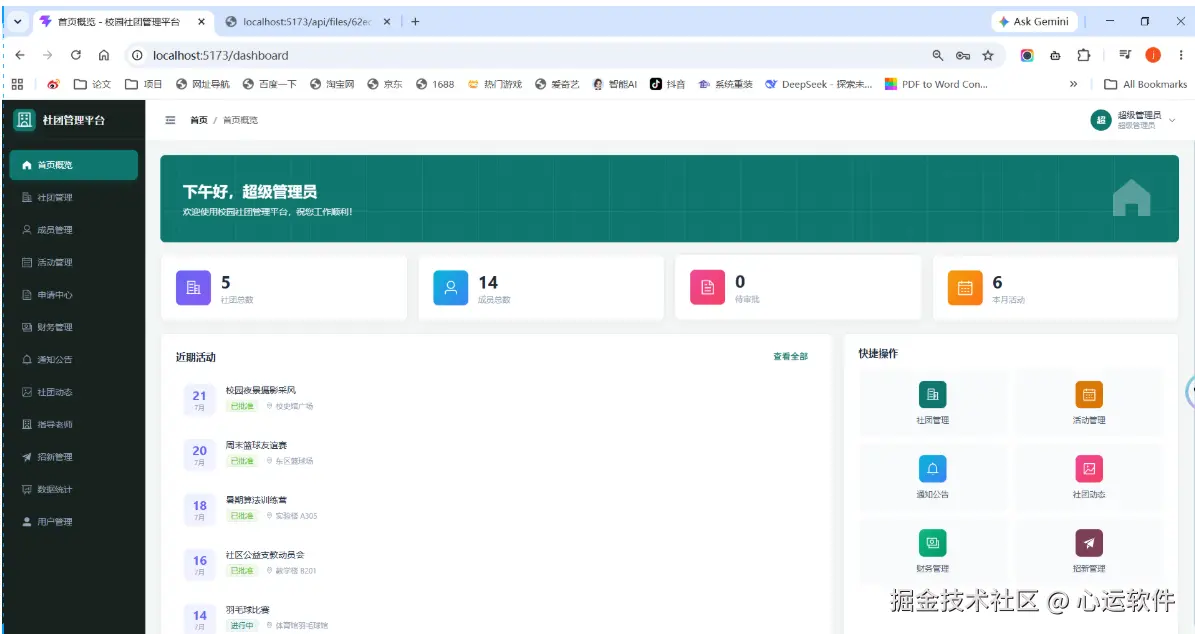Open 申请中心 in the sidebar
1195x634 pixels.
coord(74,295)
